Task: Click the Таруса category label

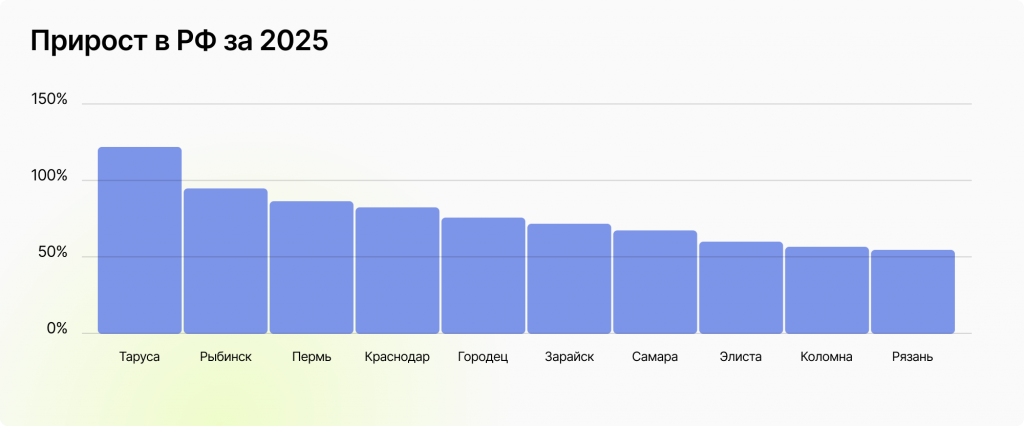Action: click(x=140, y=357)
